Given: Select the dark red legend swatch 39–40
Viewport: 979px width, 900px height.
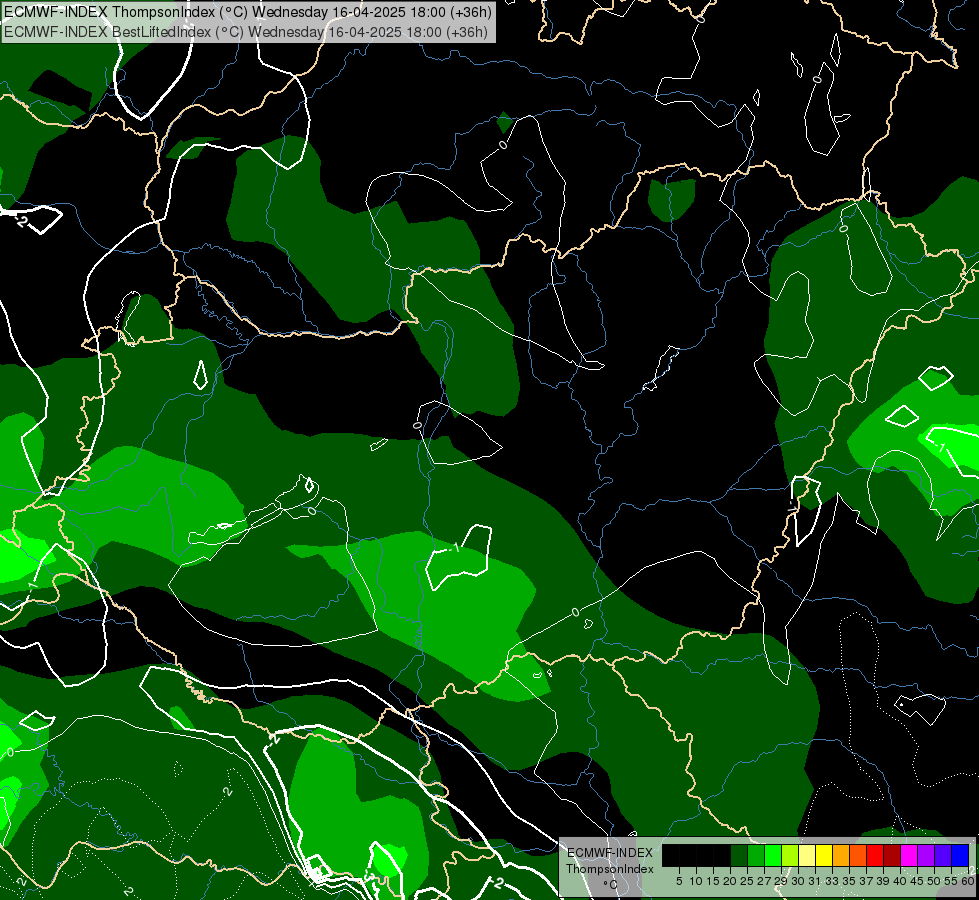Looking at the screenshot, I should coord(892,856).
